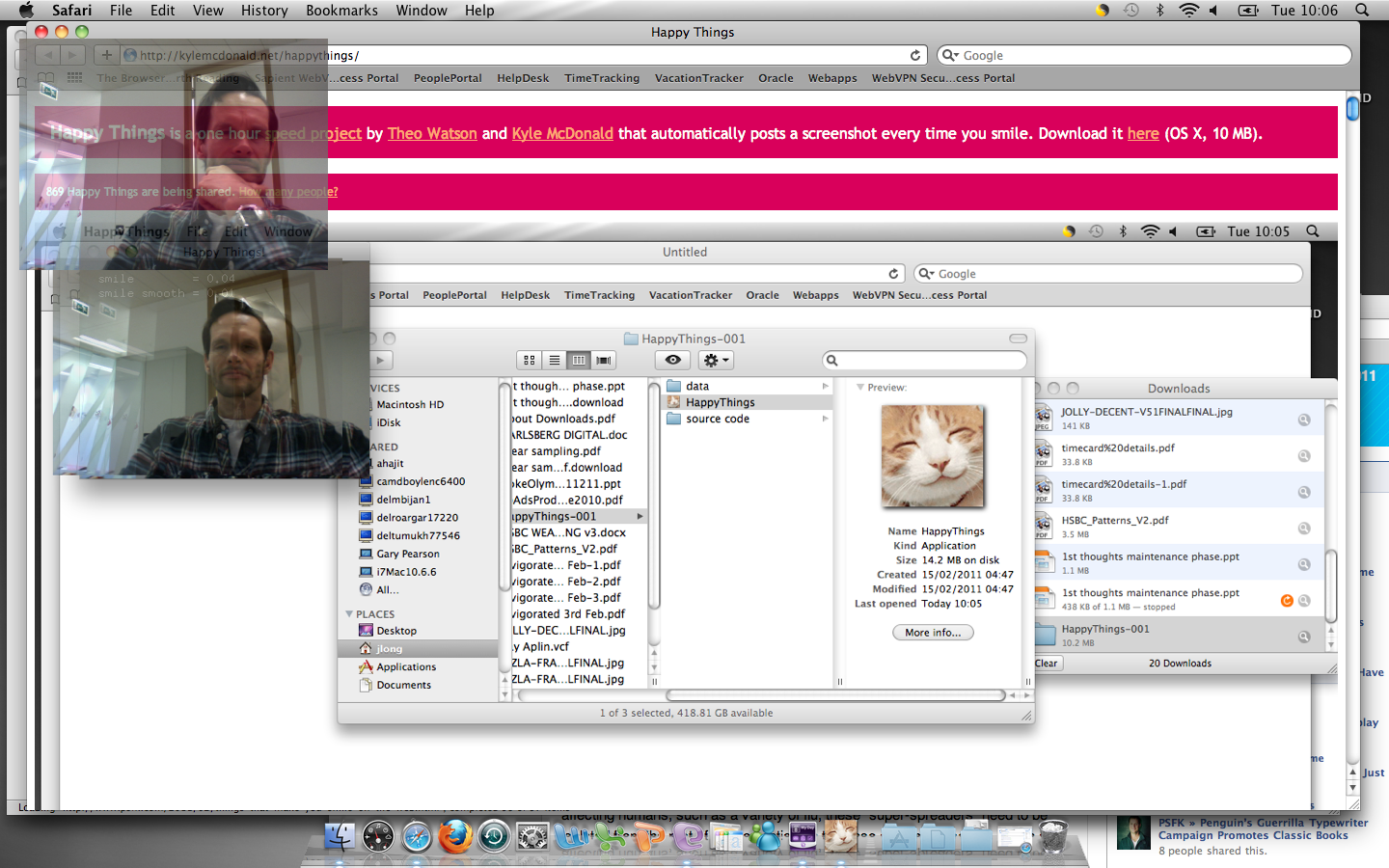Open Trash in the dock

point(1052,836)
